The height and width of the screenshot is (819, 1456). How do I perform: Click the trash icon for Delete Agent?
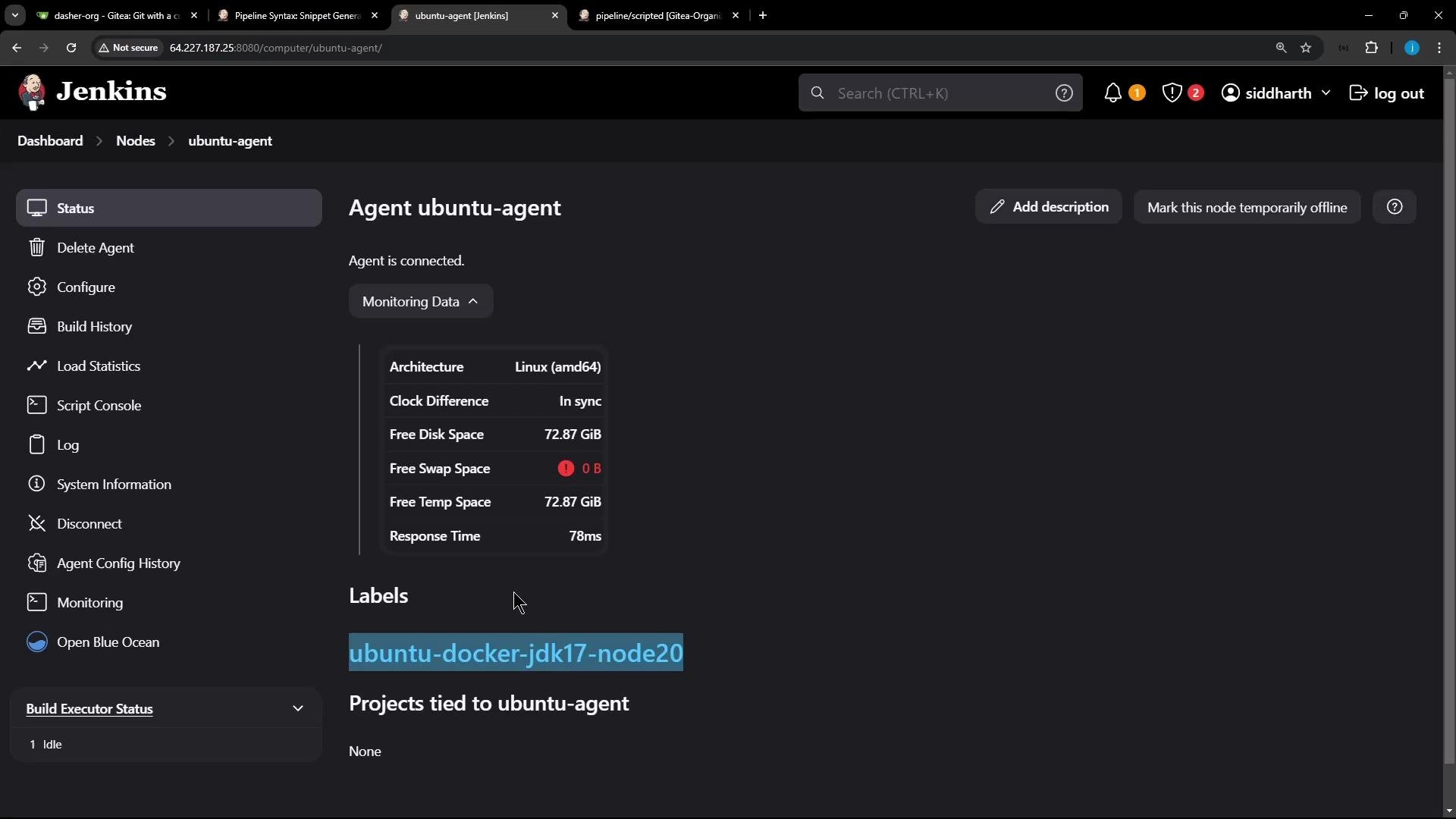(x=36, y=247)
